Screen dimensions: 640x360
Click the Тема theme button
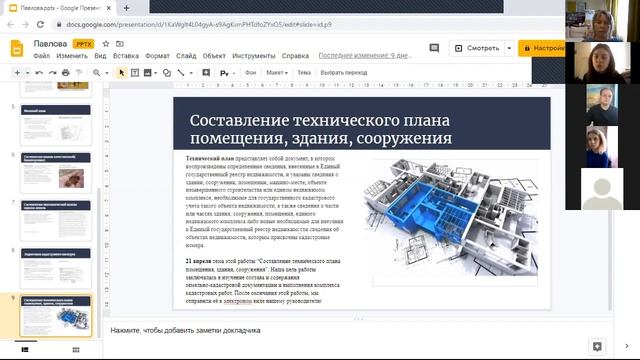click(304, 73)
